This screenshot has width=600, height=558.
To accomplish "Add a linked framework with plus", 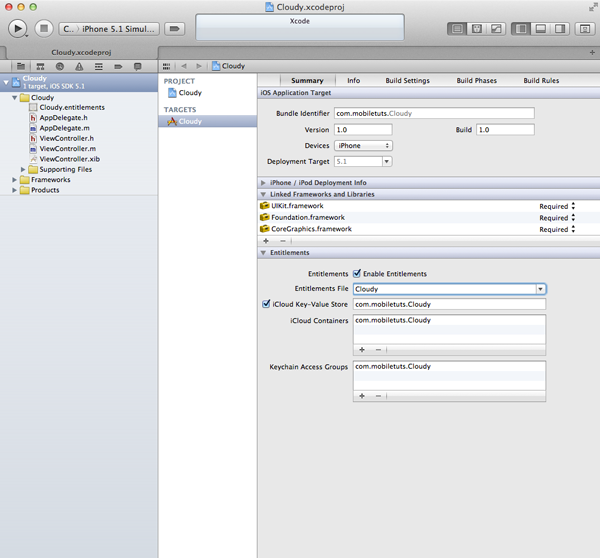I will point(266,241).
